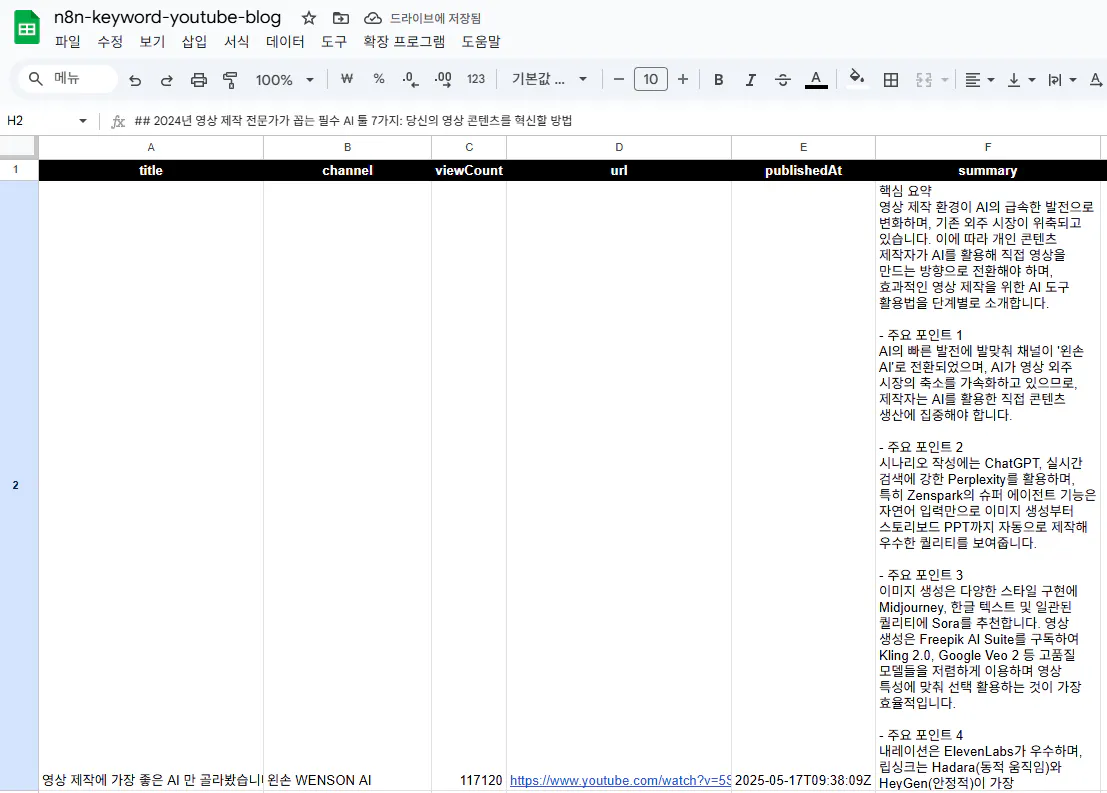1107x793 pixels.
Task: Open the 확장 프로그램 menu
Action: point(404,42)
